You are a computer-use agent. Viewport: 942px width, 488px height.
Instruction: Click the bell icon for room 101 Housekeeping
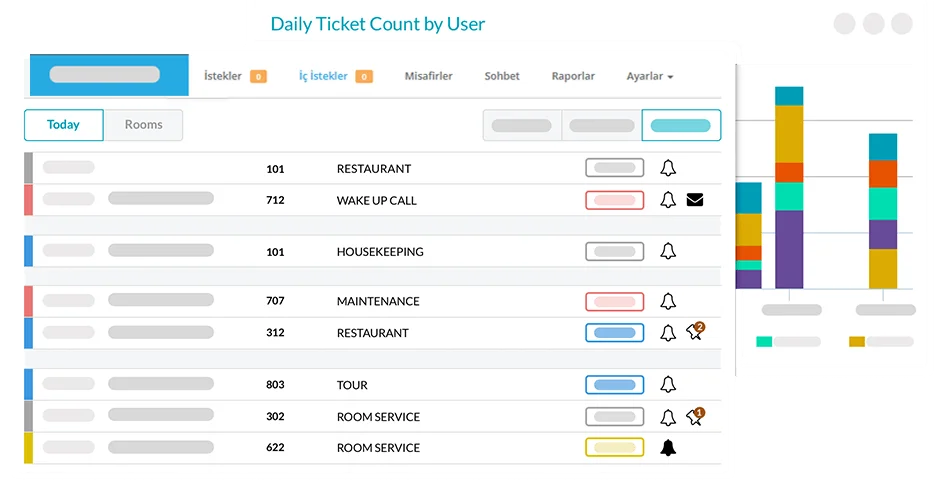(668, 252)
